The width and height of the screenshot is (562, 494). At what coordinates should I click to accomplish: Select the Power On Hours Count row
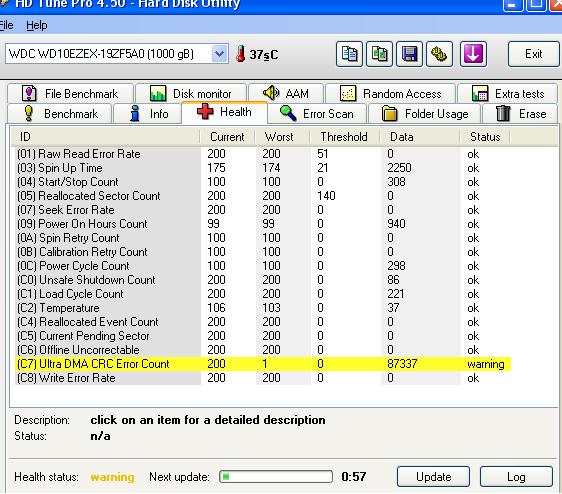[263, 224]
